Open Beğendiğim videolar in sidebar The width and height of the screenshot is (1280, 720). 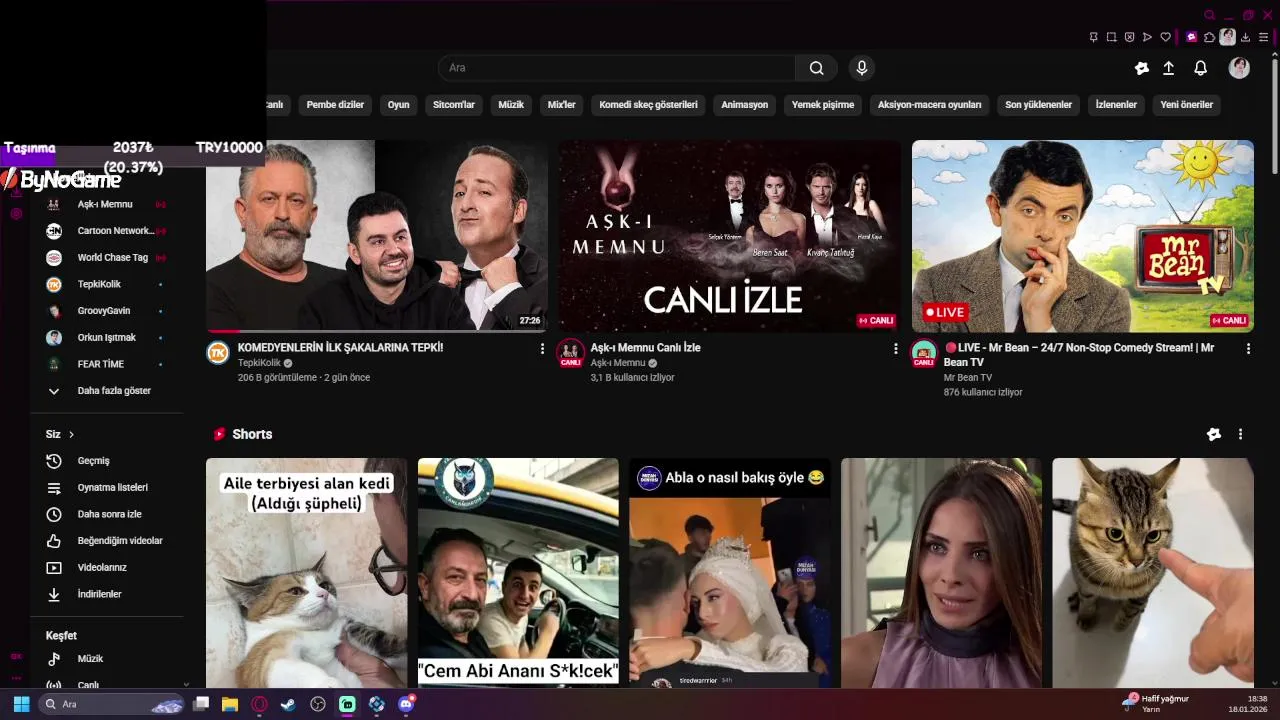point(107,541)
